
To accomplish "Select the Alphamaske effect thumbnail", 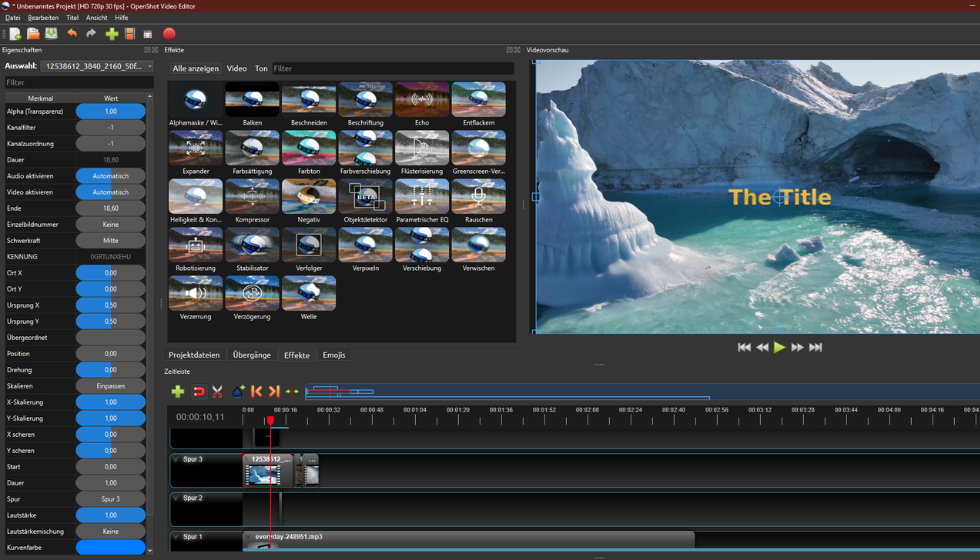I will [196, 99].
